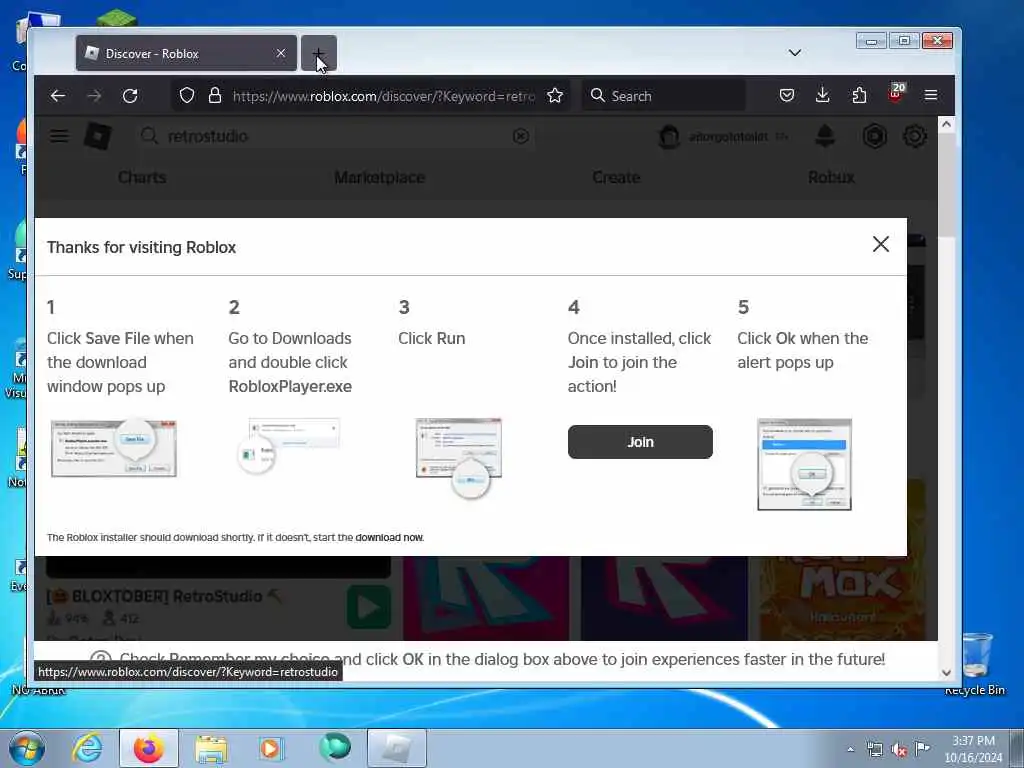Open the Extensions puzzle icon

pos(859,96)
